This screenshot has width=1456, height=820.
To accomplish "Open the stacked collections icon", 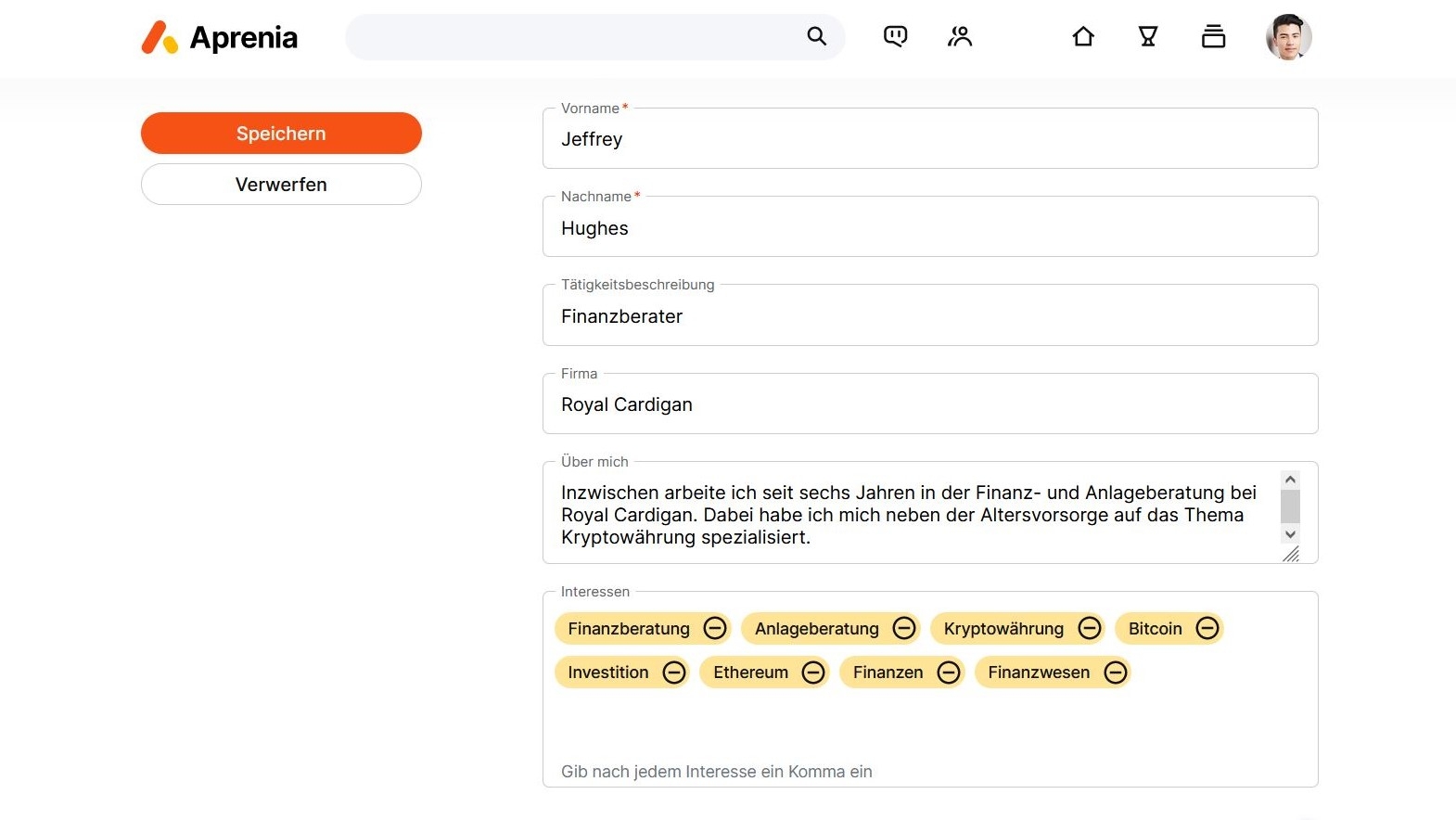I will coord(1213,36).
